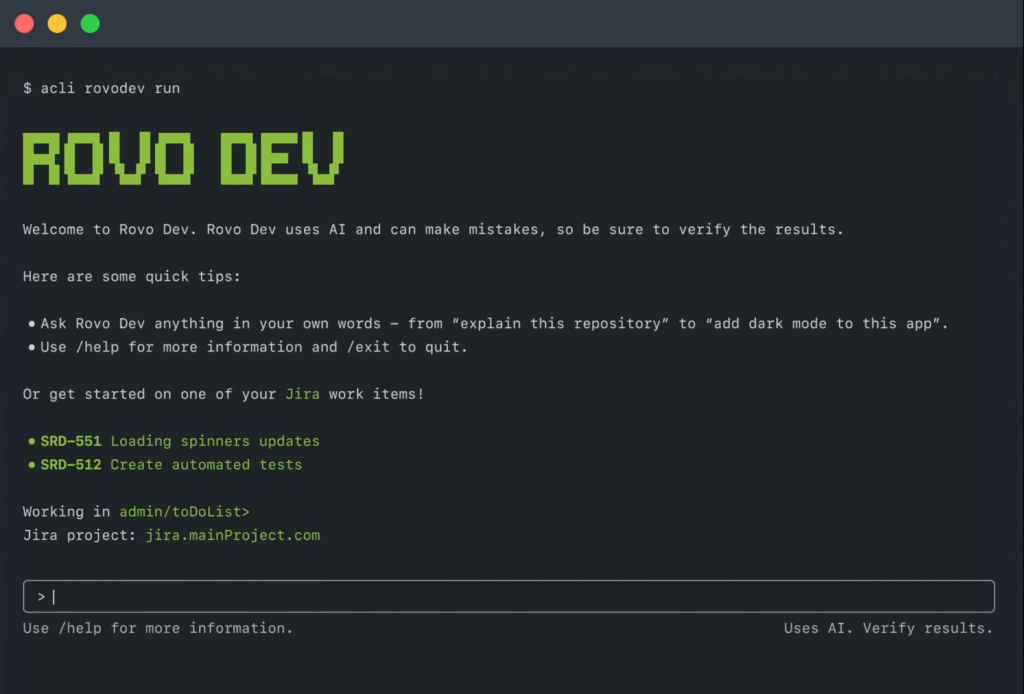
Task: Open the SRD-551 work item key
Action: coord(71,441)
